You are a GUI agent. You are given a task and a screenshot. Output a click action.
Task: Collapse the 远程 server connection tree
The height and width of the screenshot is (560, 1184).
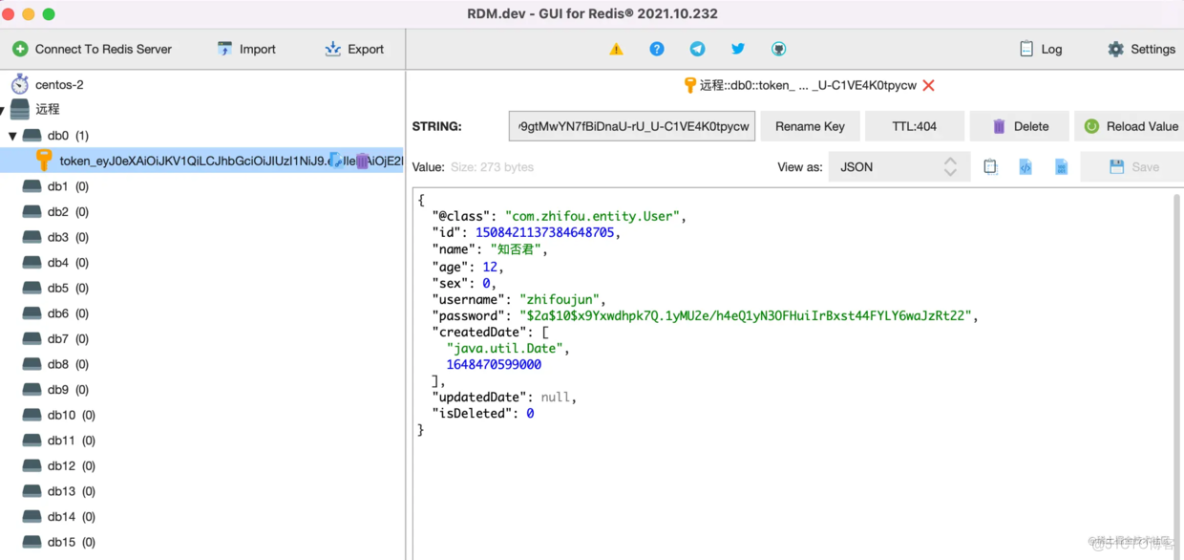[x=3, y=109]
